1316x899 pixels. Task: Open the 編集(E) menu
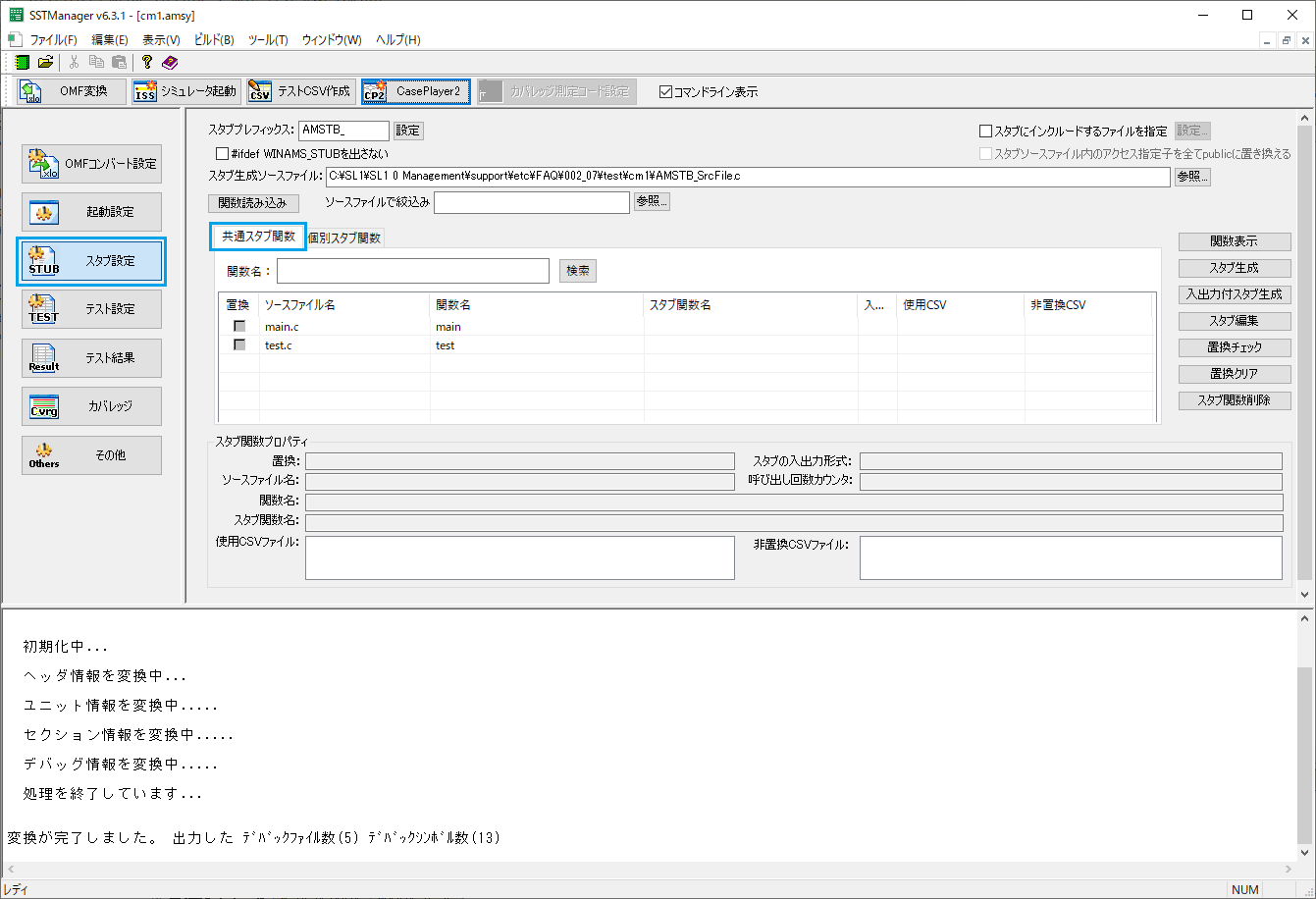[x=110, y=40]
